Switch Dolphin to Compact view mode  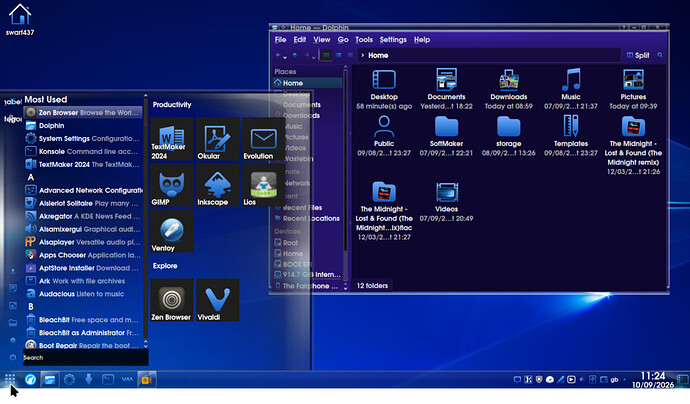click(338, 55)
